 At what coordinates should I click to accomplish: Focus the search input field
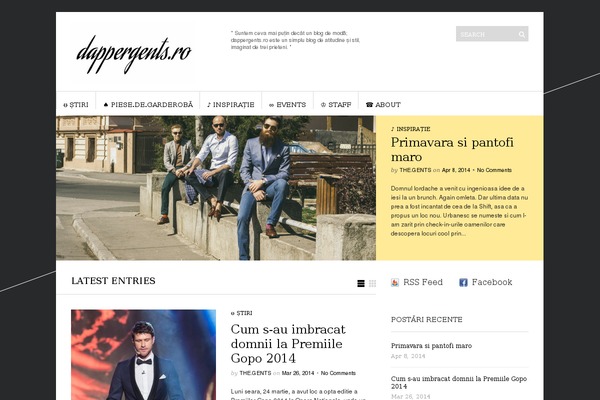point(487,34)
